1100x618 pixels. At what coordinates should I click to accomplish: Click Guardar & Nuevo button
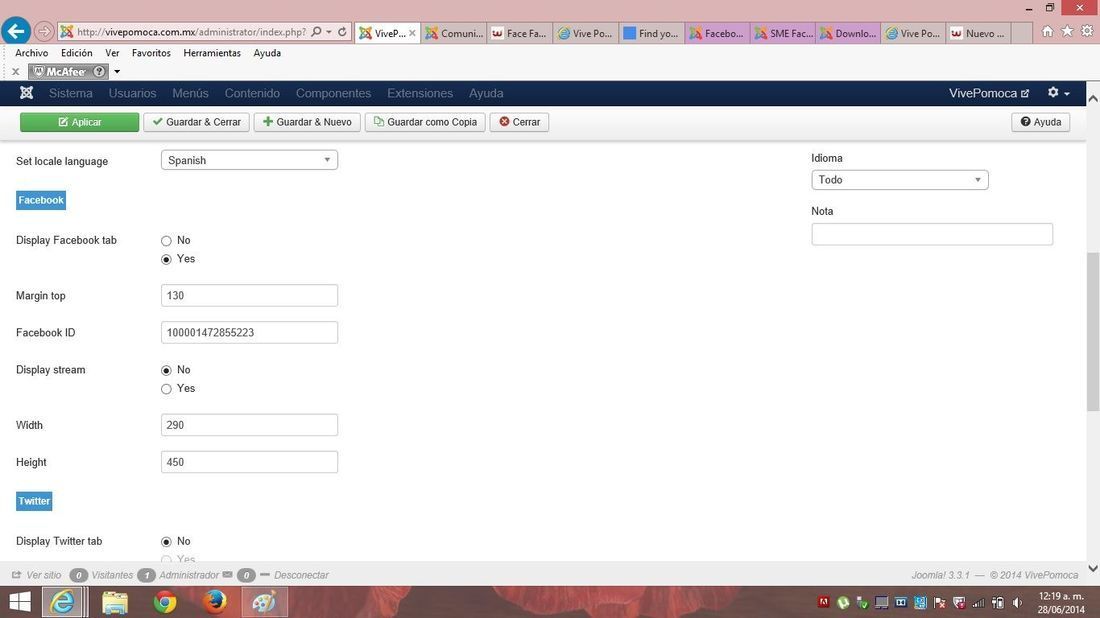[x=307, y=122]
